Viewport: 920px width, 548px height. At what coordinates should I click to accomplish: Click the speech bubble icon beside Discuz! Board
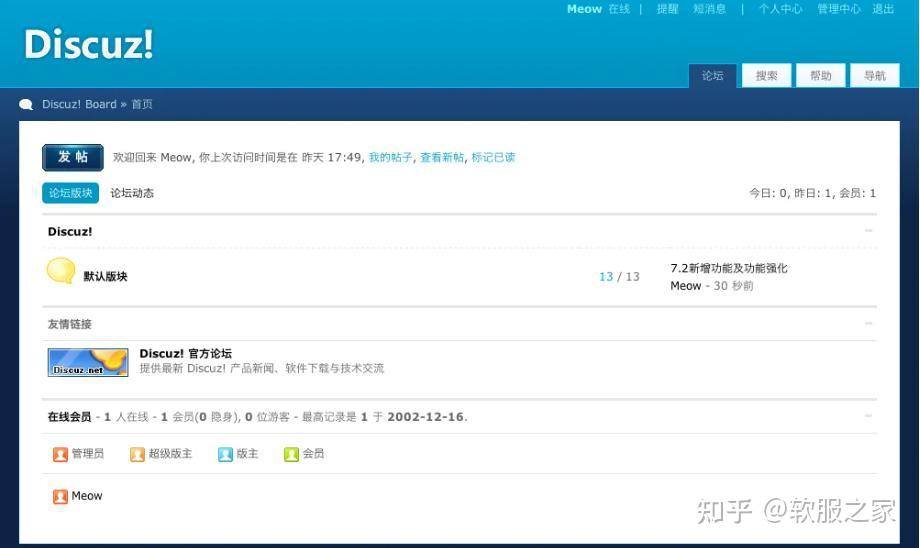tap(26, 104)
